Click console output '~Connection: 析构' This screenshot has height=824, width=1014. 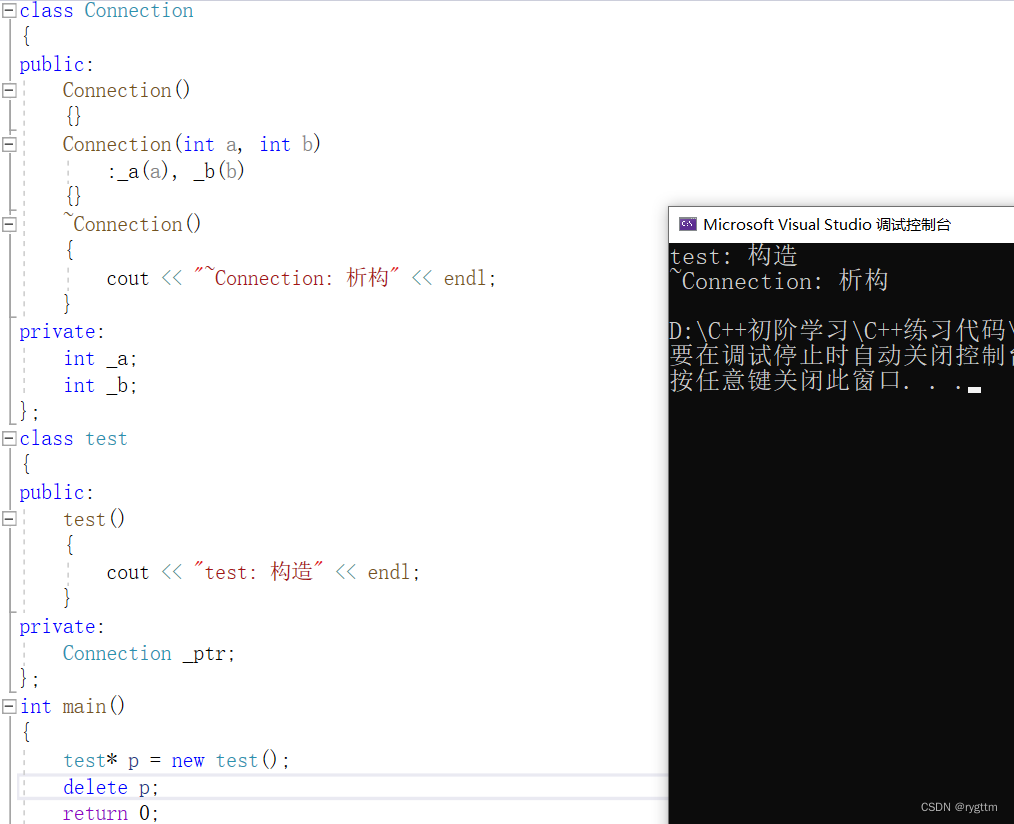coord(779,281)
